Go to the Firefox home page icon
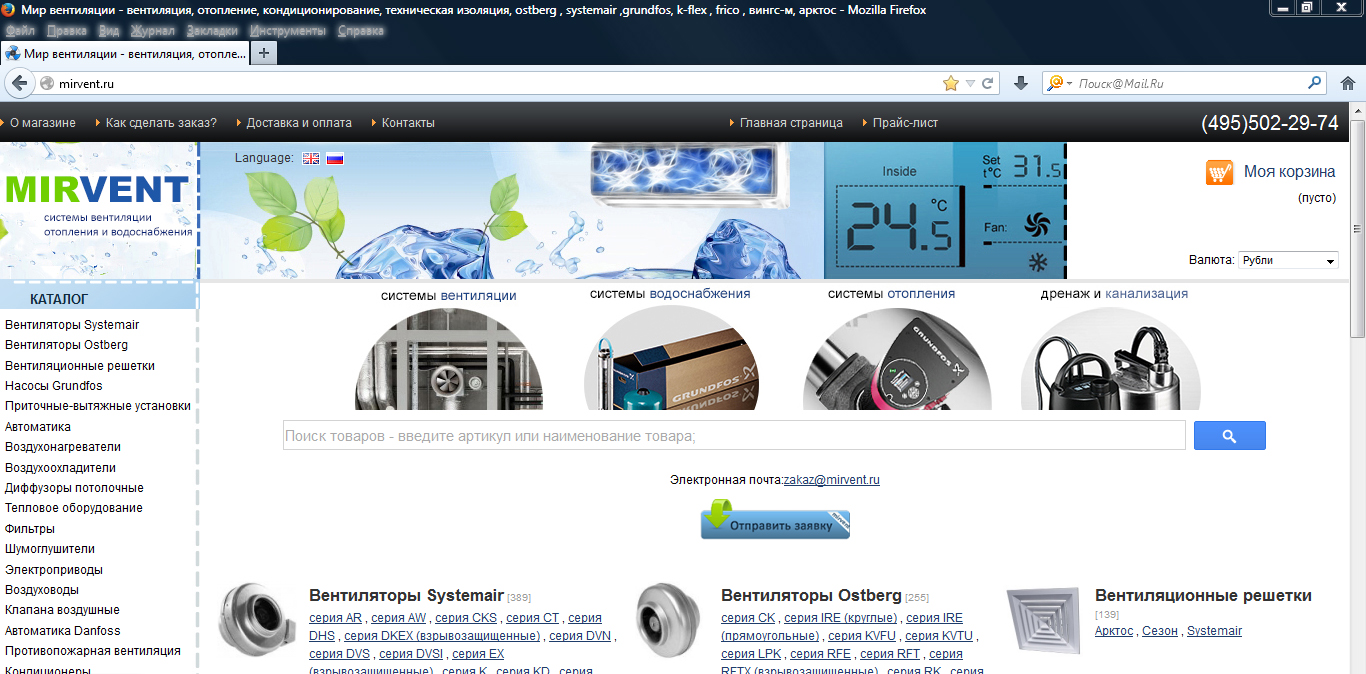This screenshot has width=1366, height=674. (1347, 83)
